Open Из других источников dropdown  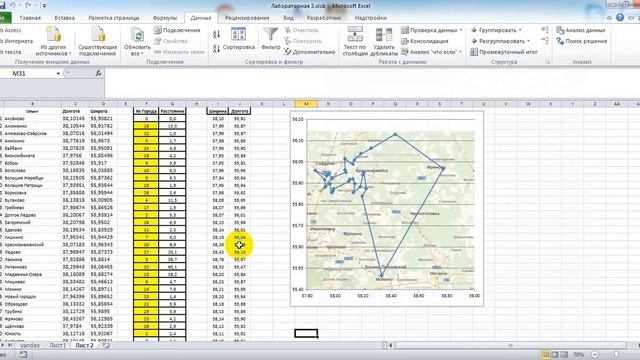click(53, 41)
